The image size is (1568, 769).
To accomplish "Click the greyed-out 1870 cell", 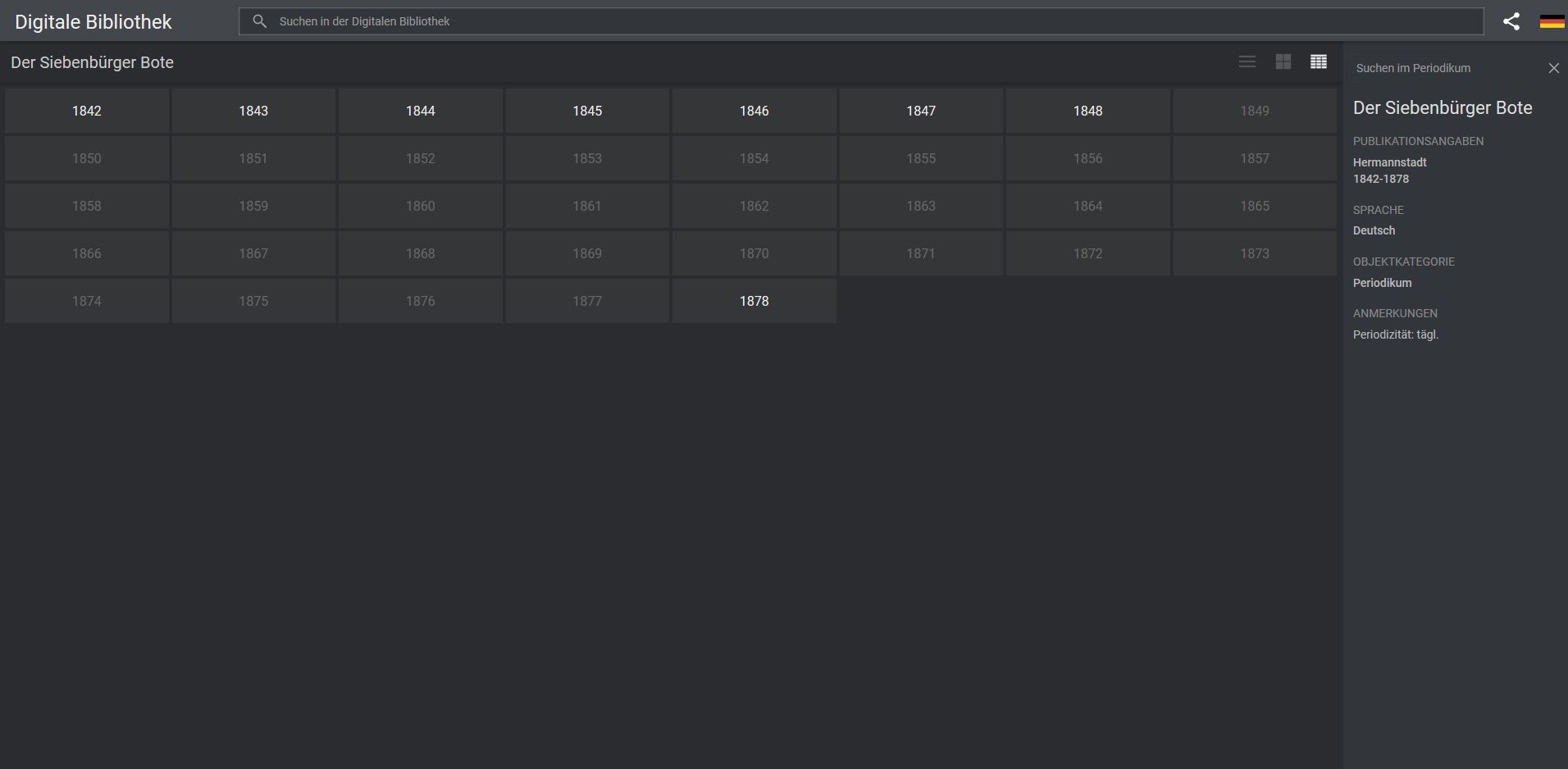I will click(x=754, y=253).
